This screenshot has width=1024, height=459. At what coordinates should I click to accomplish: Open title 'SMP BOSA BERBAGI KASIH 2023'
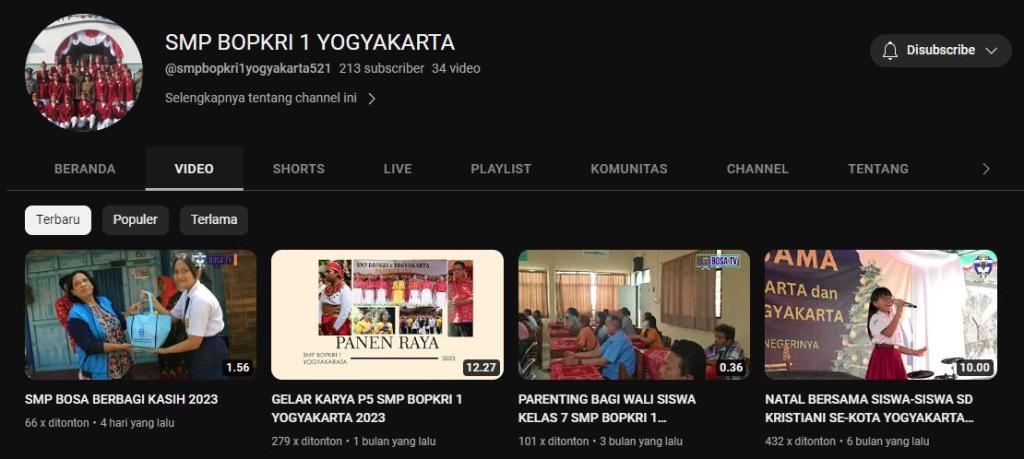[x=121, y=400]
